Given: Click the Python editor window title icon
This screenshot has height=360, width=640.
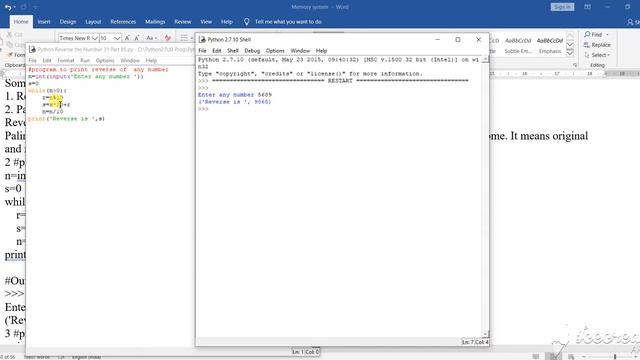Looking at the screenshot, I should click(32, 49).
